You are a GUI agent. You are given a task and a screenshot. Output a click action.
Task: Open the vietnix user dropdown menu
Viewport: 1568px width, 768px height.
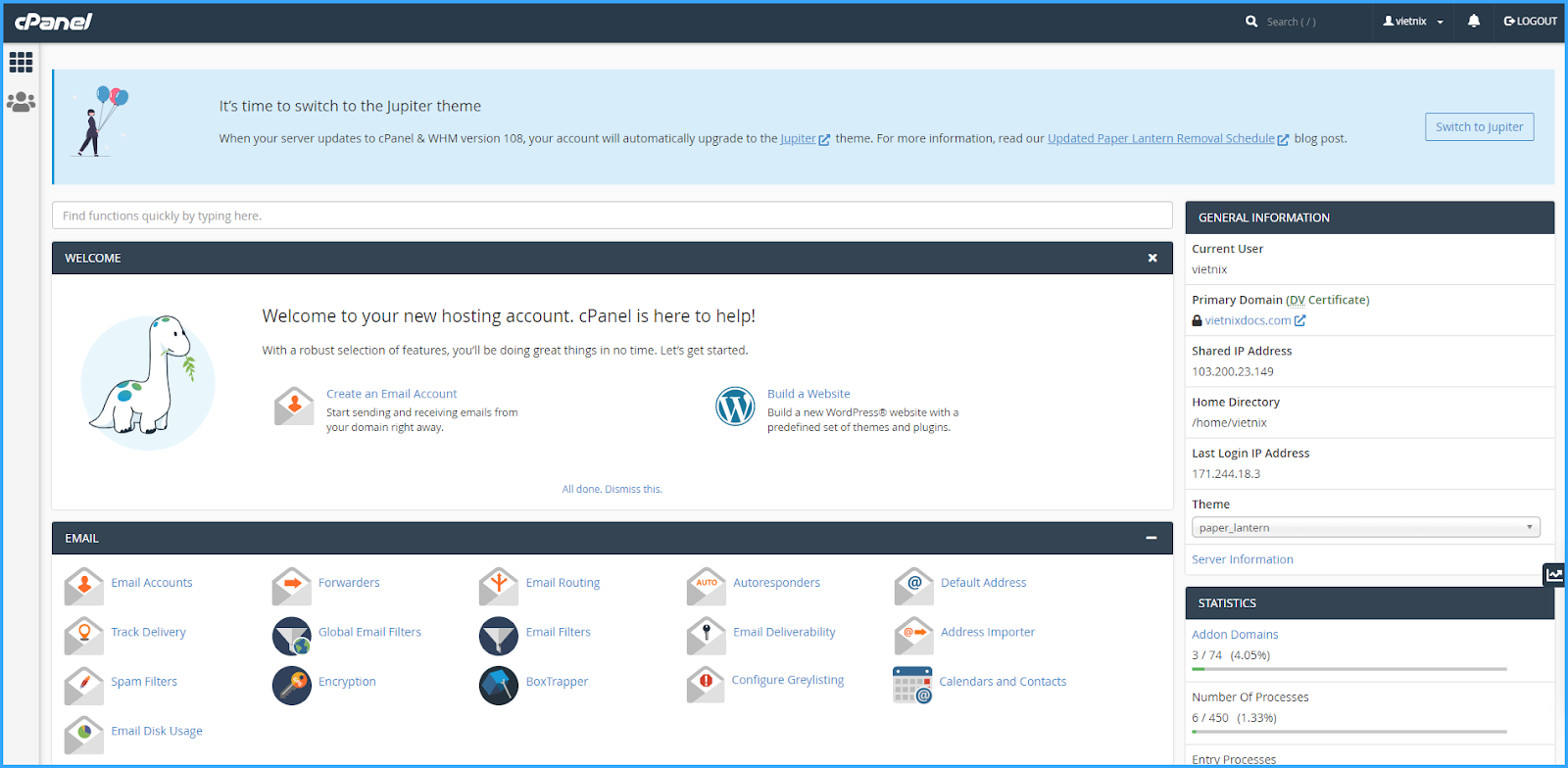coord(1413,22)
